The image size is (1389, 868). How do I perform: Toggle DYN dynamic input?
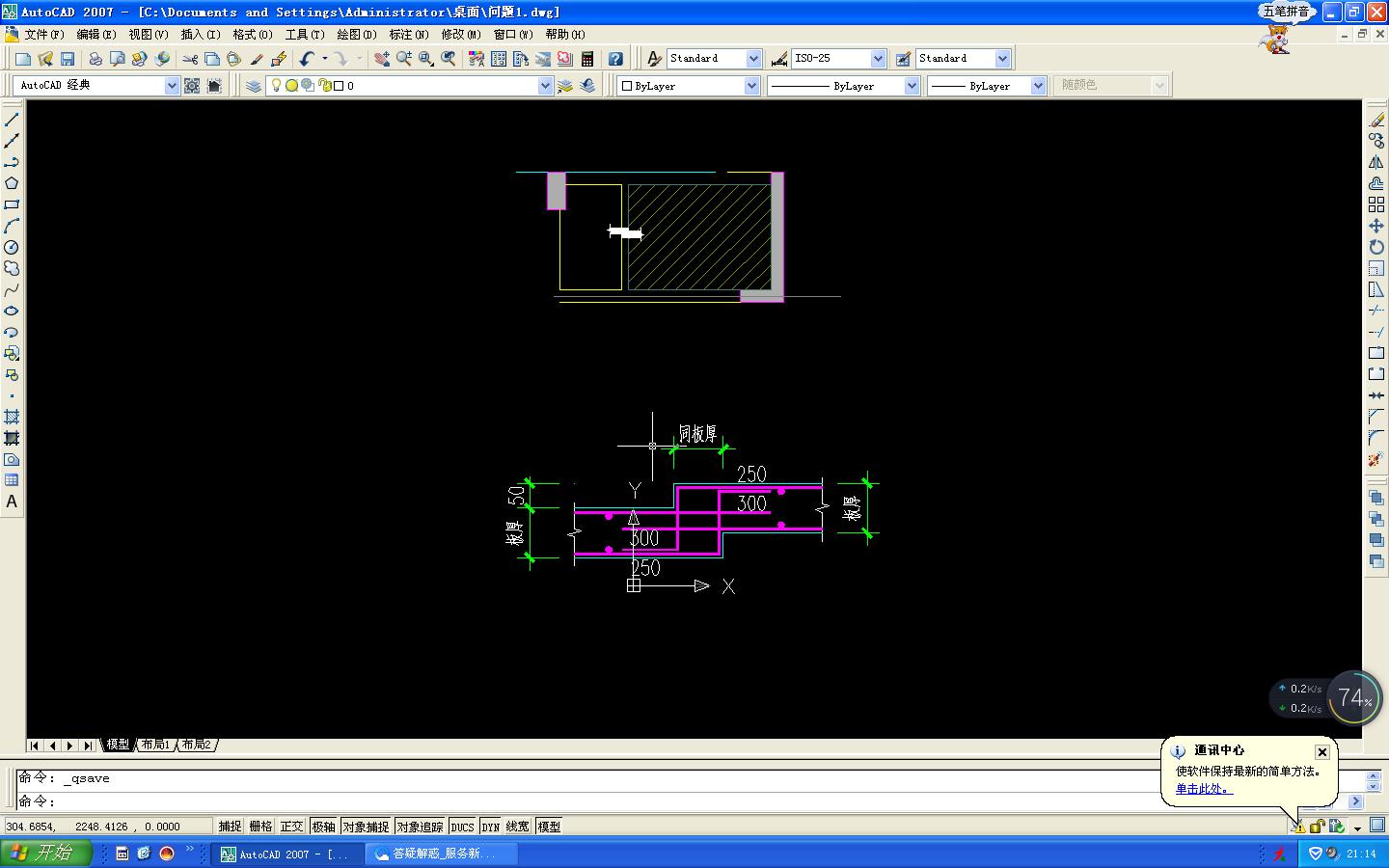tap(491, 827)
